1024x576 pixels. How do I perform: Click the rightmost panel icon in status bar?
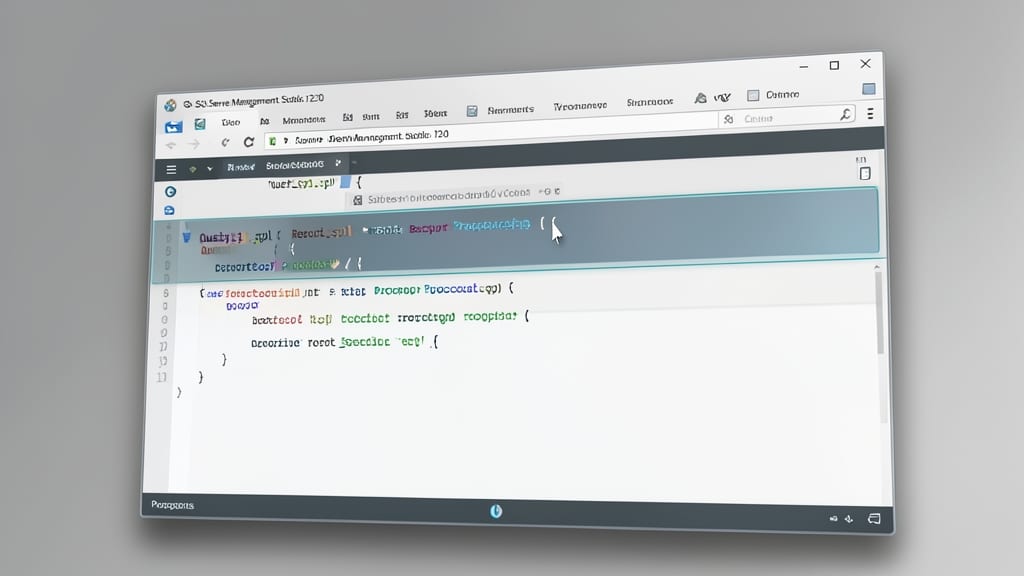click(874, 519)
